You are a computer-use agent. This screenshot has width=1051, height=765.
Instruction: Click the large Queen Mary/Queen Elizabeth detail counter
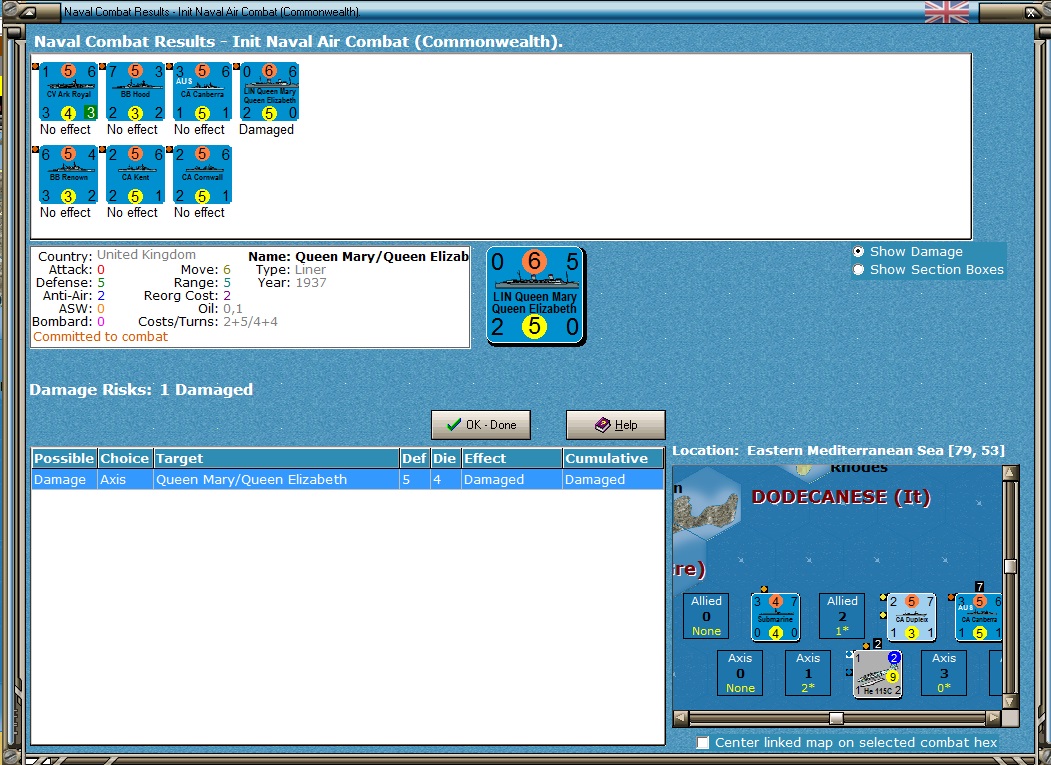(536, 296)
